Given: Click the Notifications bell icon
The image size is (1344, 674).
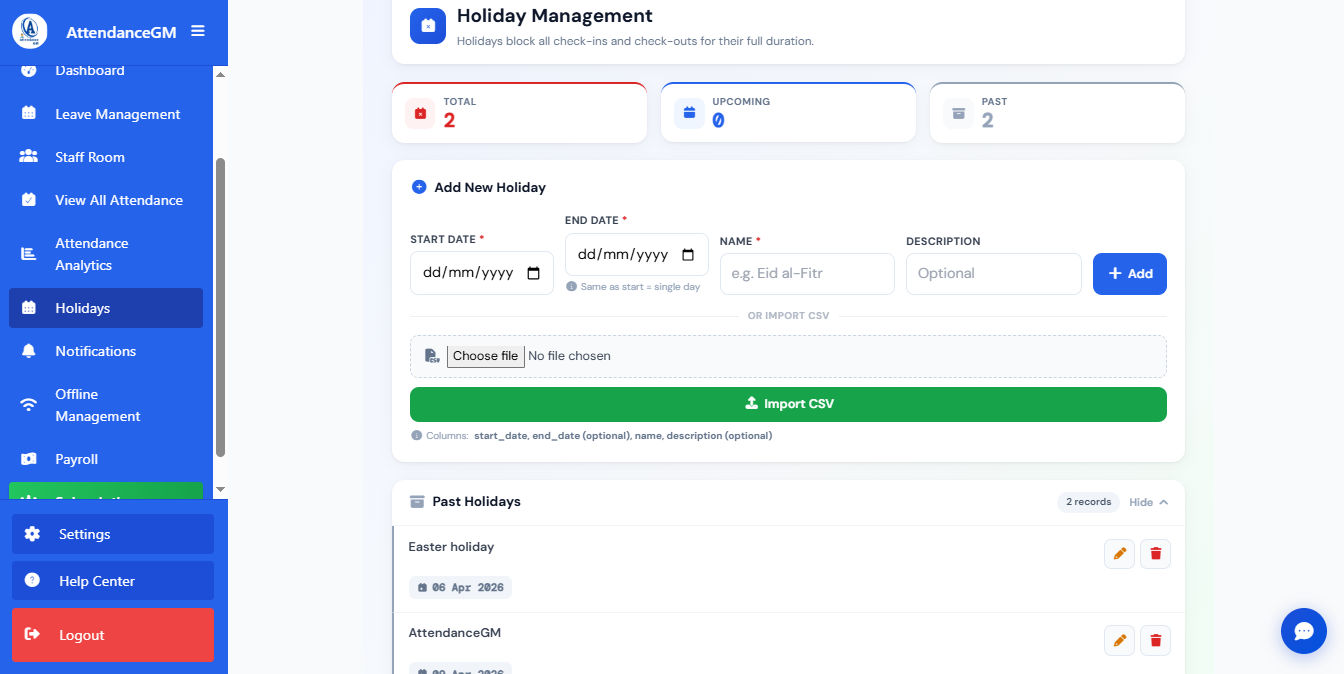Looking at the screenshot, I should tap(29, 351).
